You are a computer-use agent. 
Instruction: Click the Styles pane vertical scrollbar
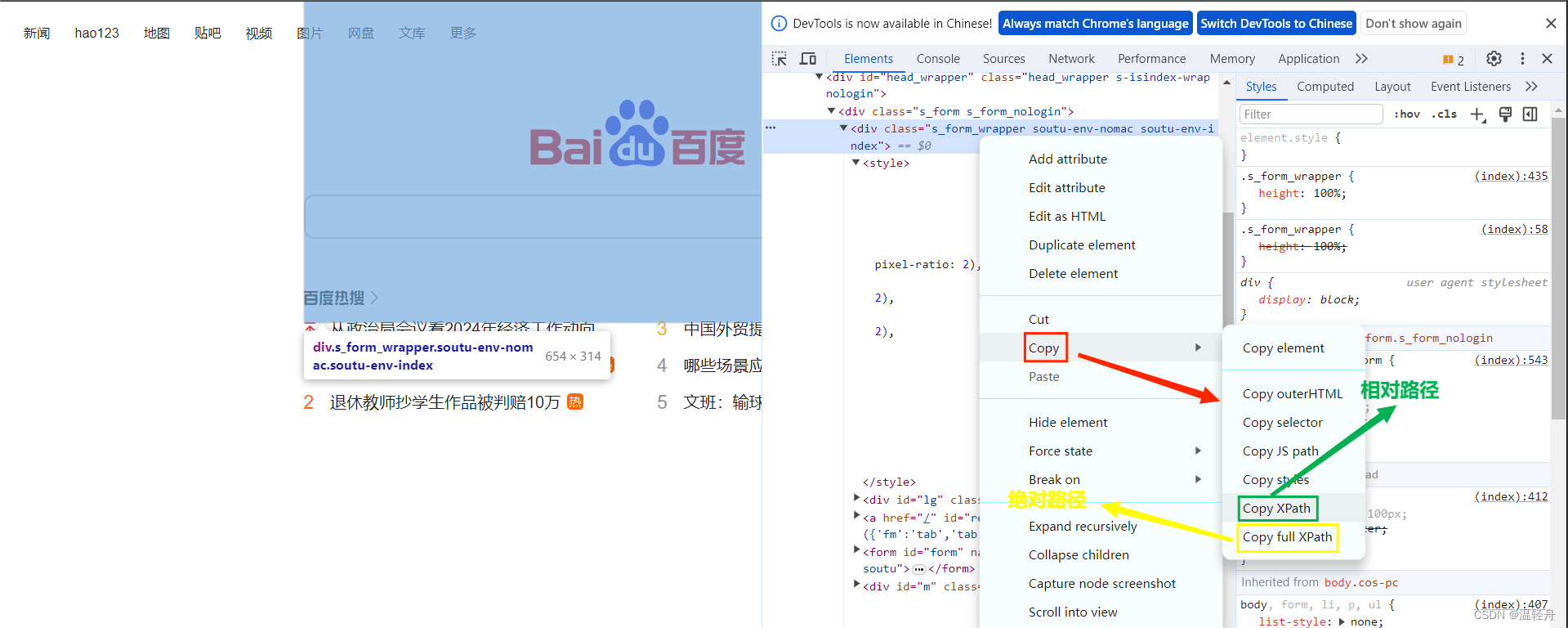click(x=1559, y=270)
